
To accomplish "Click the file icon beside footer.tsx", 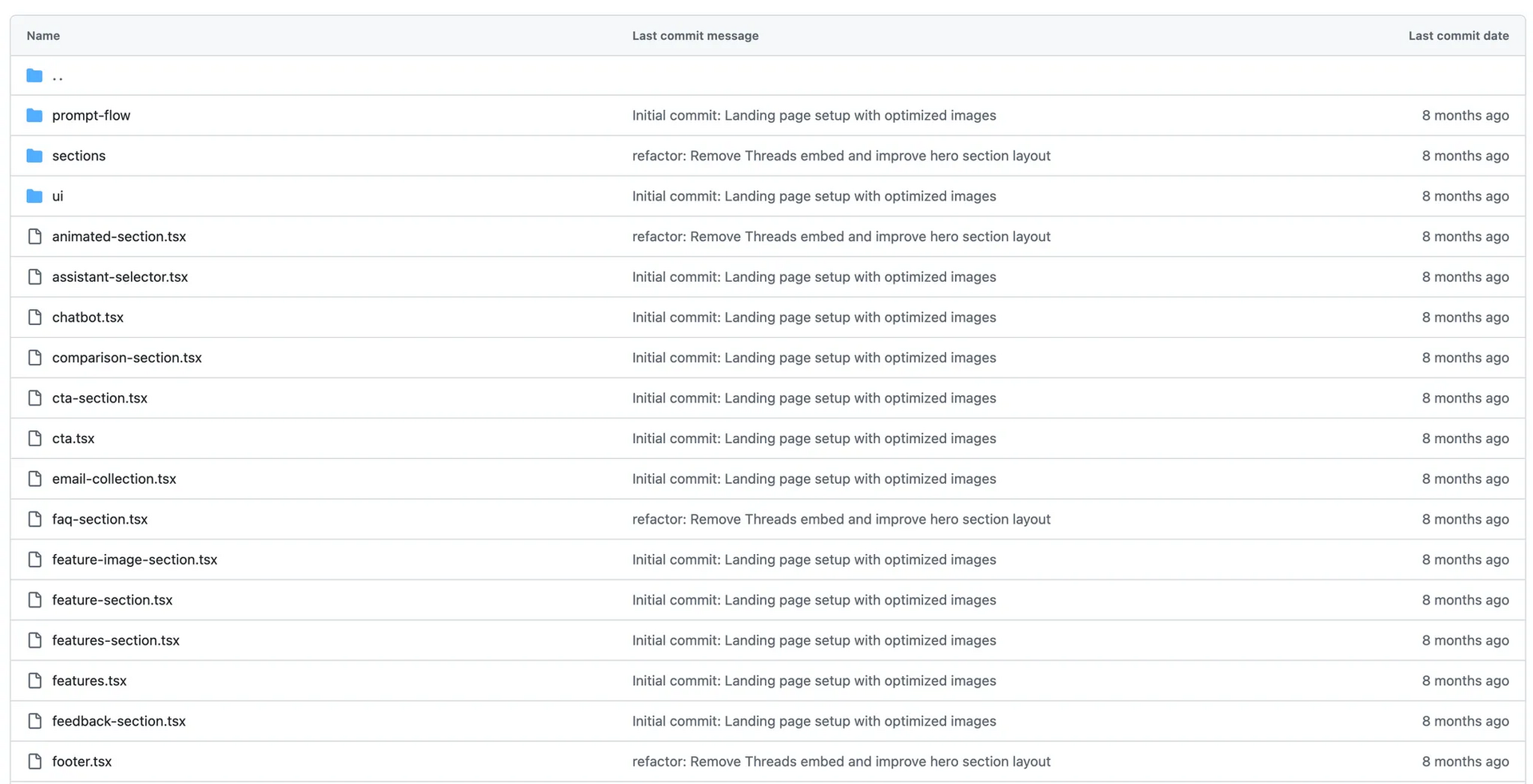I will point(34,762).
